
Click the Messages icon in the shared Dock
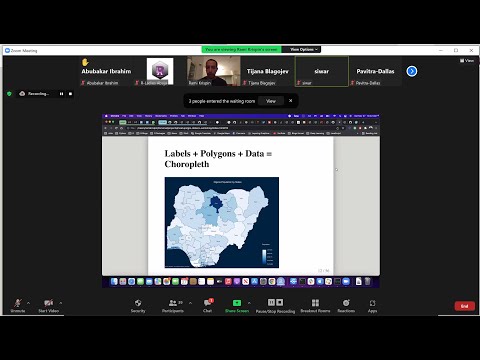point(140,281)
